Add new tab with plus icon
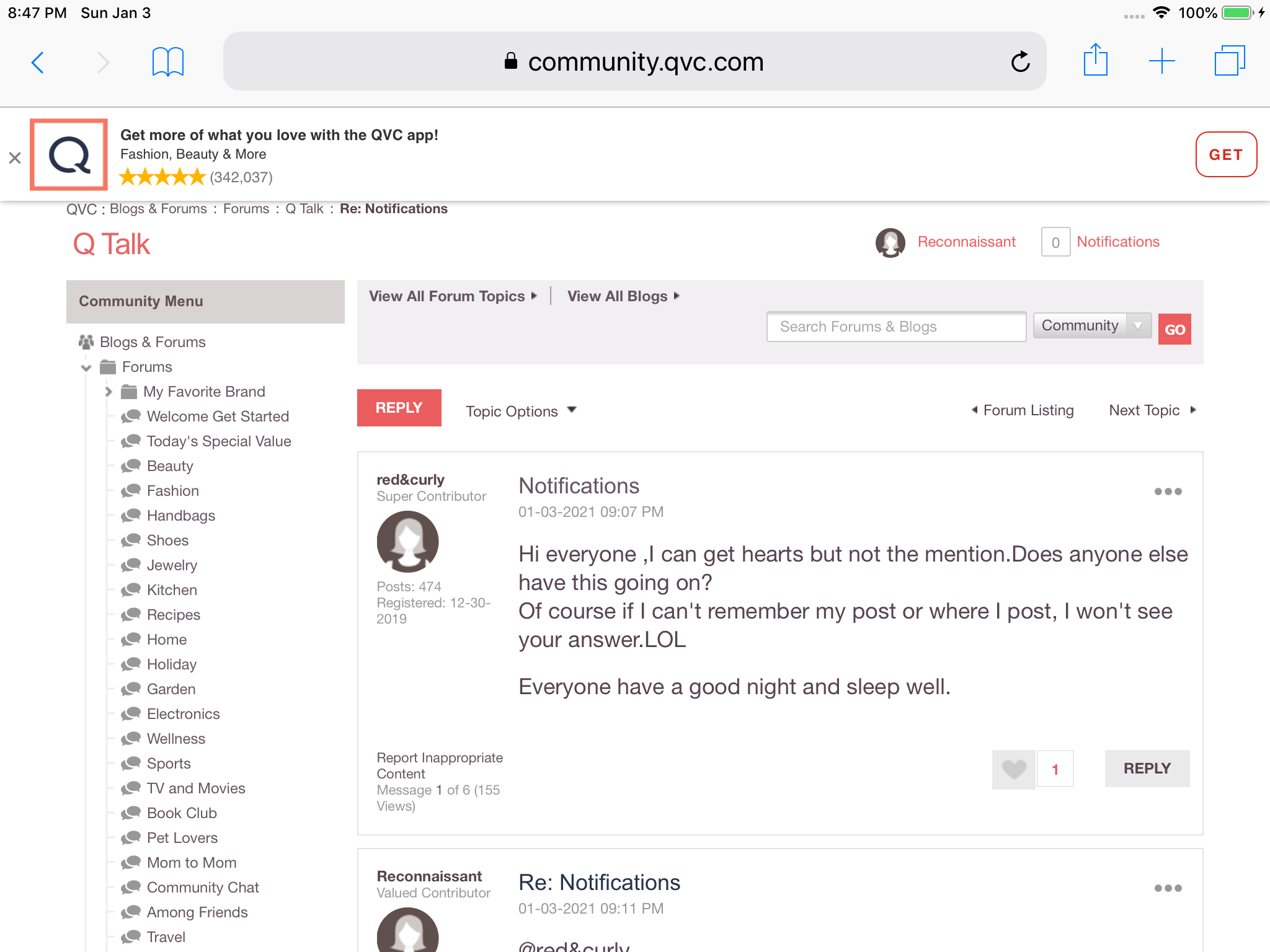 click(1161, 61)
